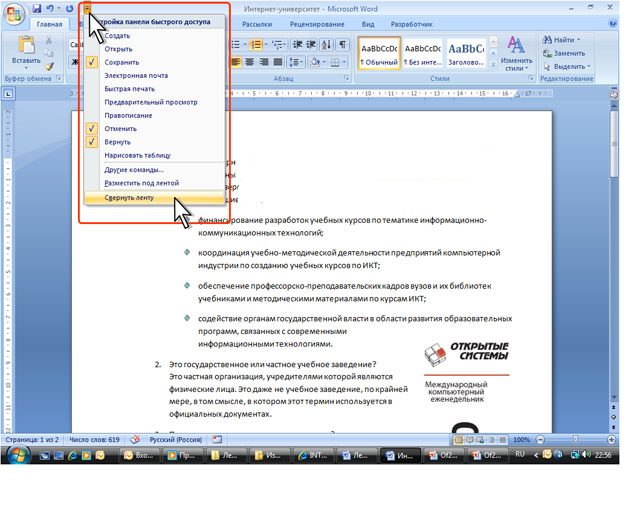The image size is (640, 512).
Task: Open the Стили dialog launcher
Action: pos(531,78)
